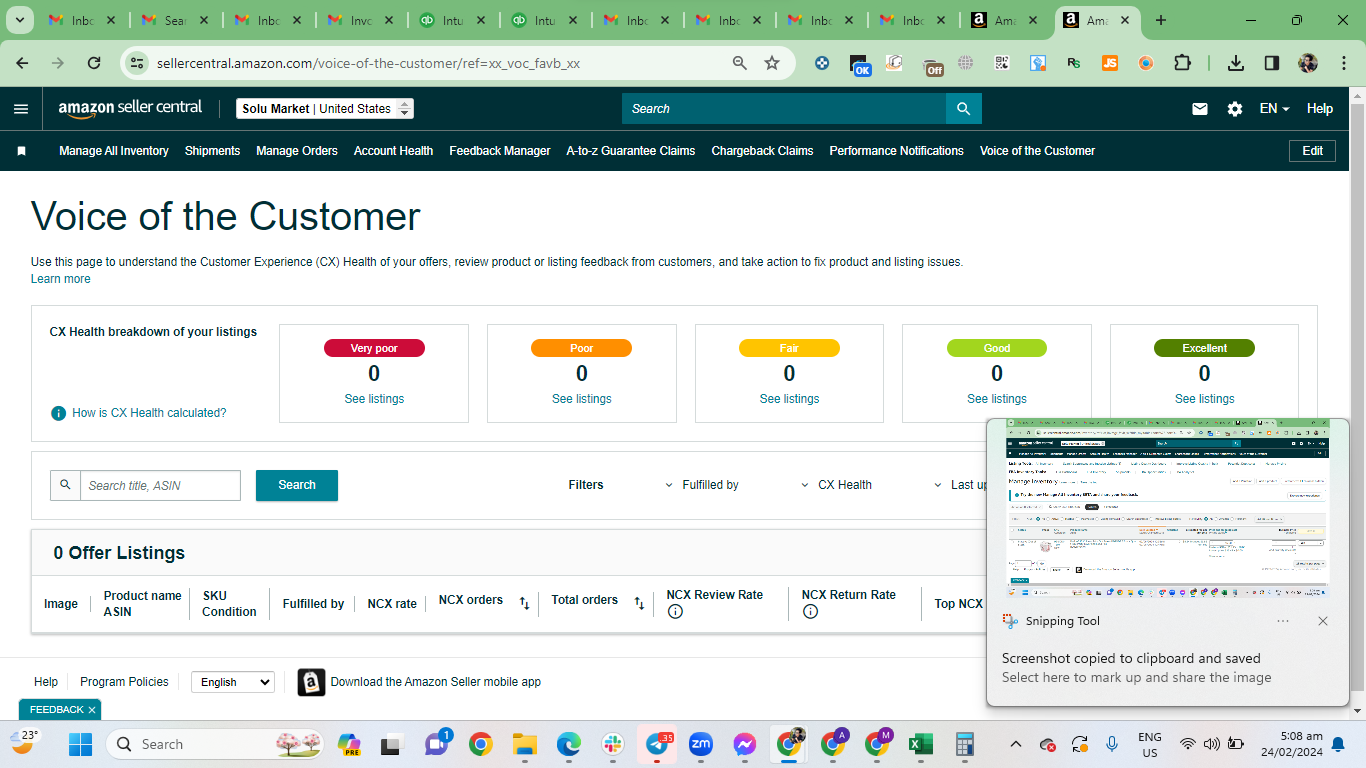Click the bookmark flag icon in favorites bar
Image resolution: width=1366 pixels, height=768 pixels.
pyautogui.click(x=21, y=151)
